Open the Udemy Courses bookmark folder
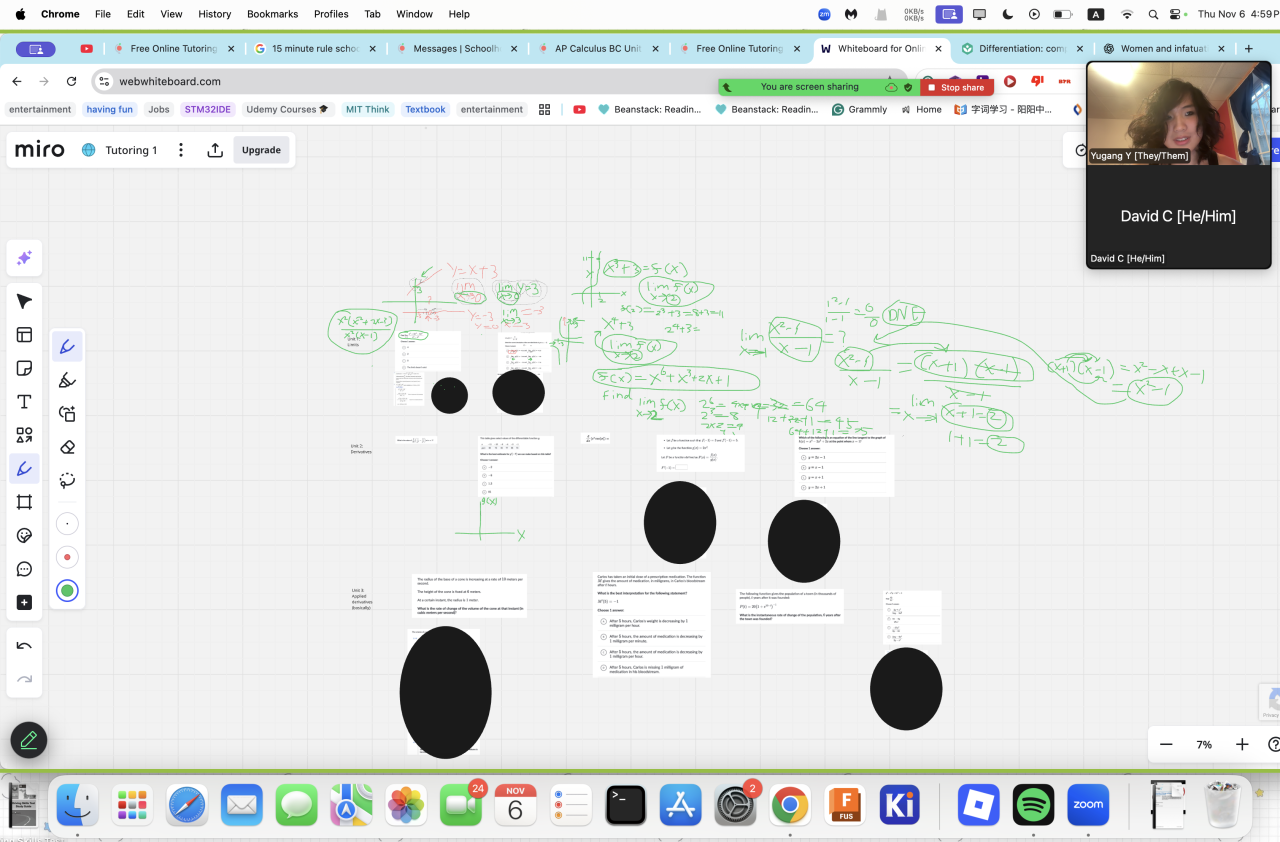Screen dimensions: 1280x842 click(287, 109)
